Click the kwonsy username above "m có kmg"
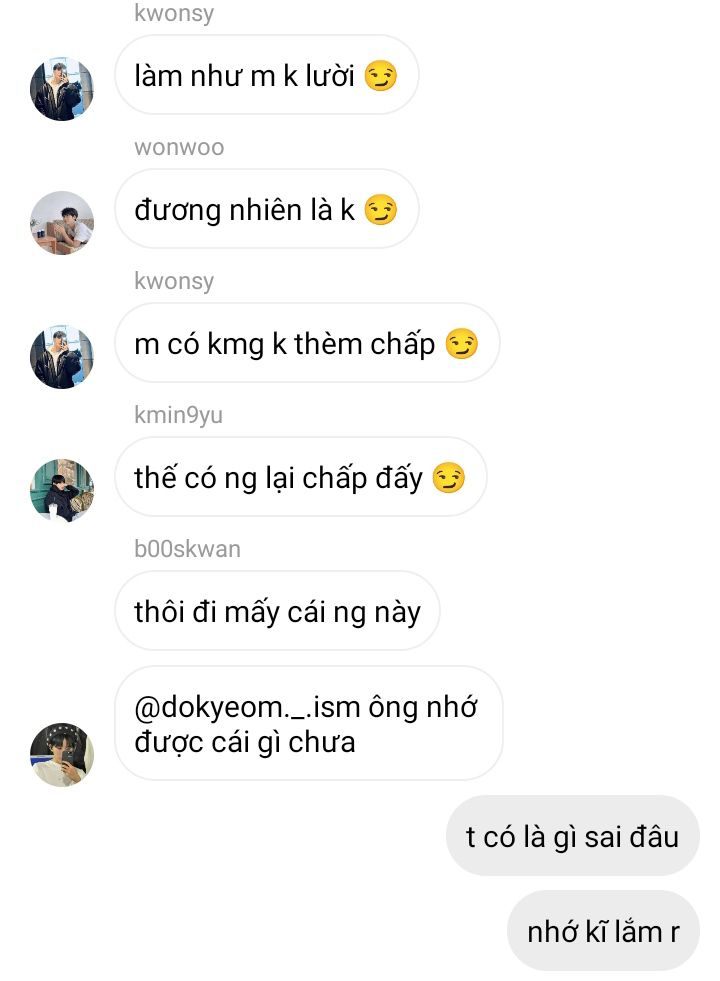Image resolution: width=720 pixels, height=981 pixels. coord(174,282)
